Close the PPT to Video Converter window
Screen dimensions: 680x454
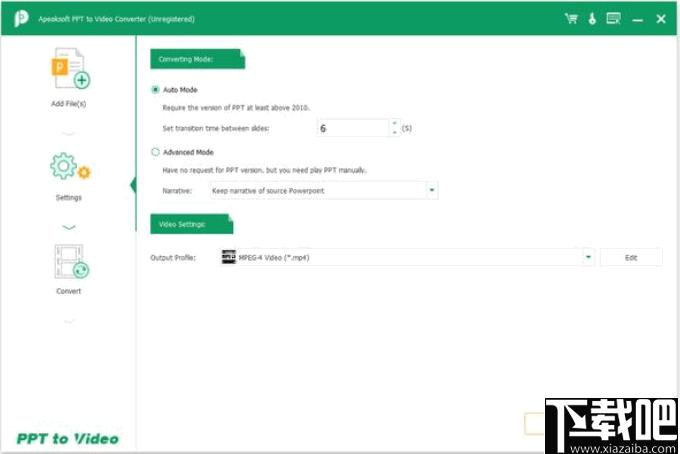click(x=661, y=19)
